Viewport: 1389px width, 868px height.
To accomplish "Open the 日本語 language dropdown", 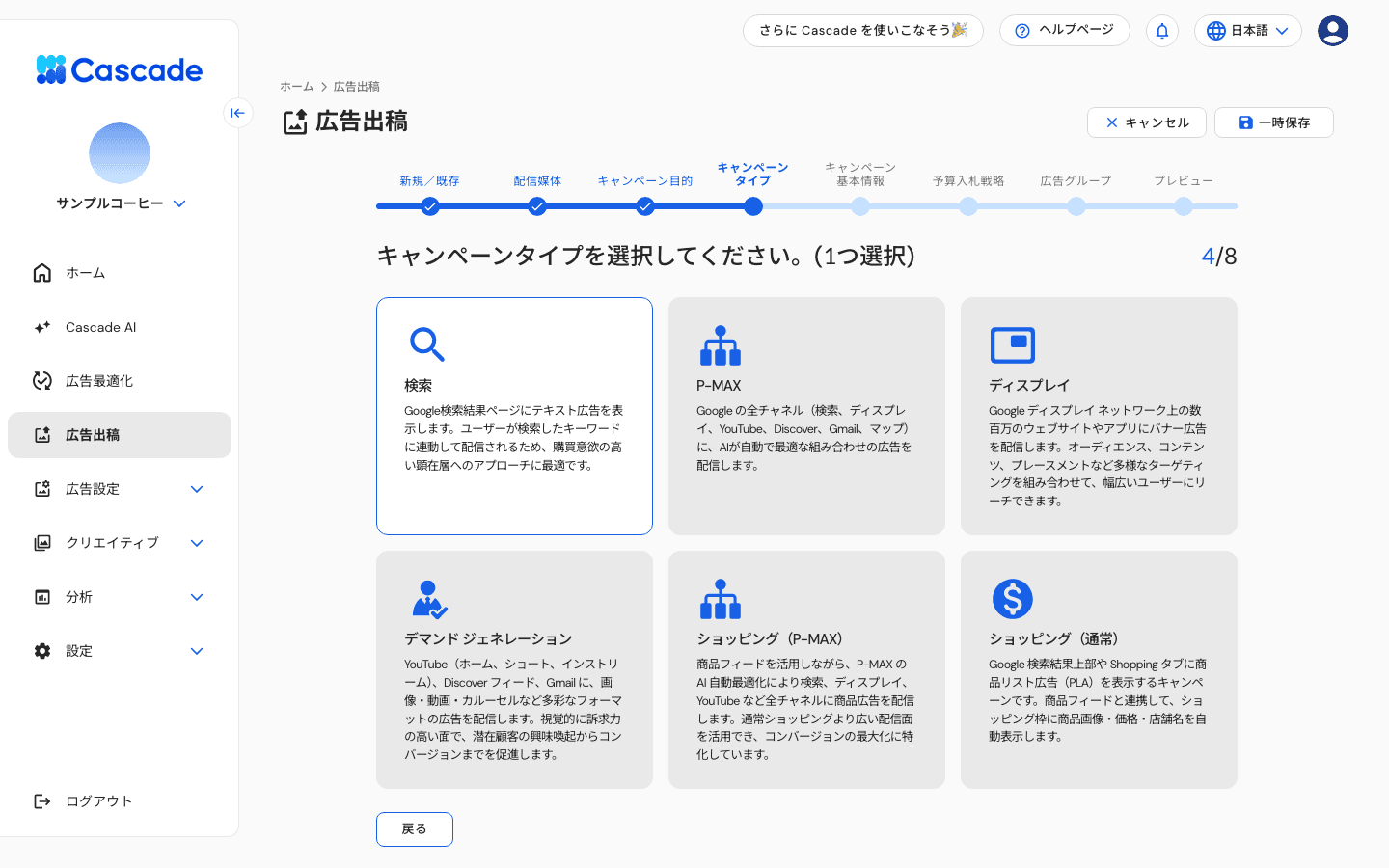I will (1248, 31).
